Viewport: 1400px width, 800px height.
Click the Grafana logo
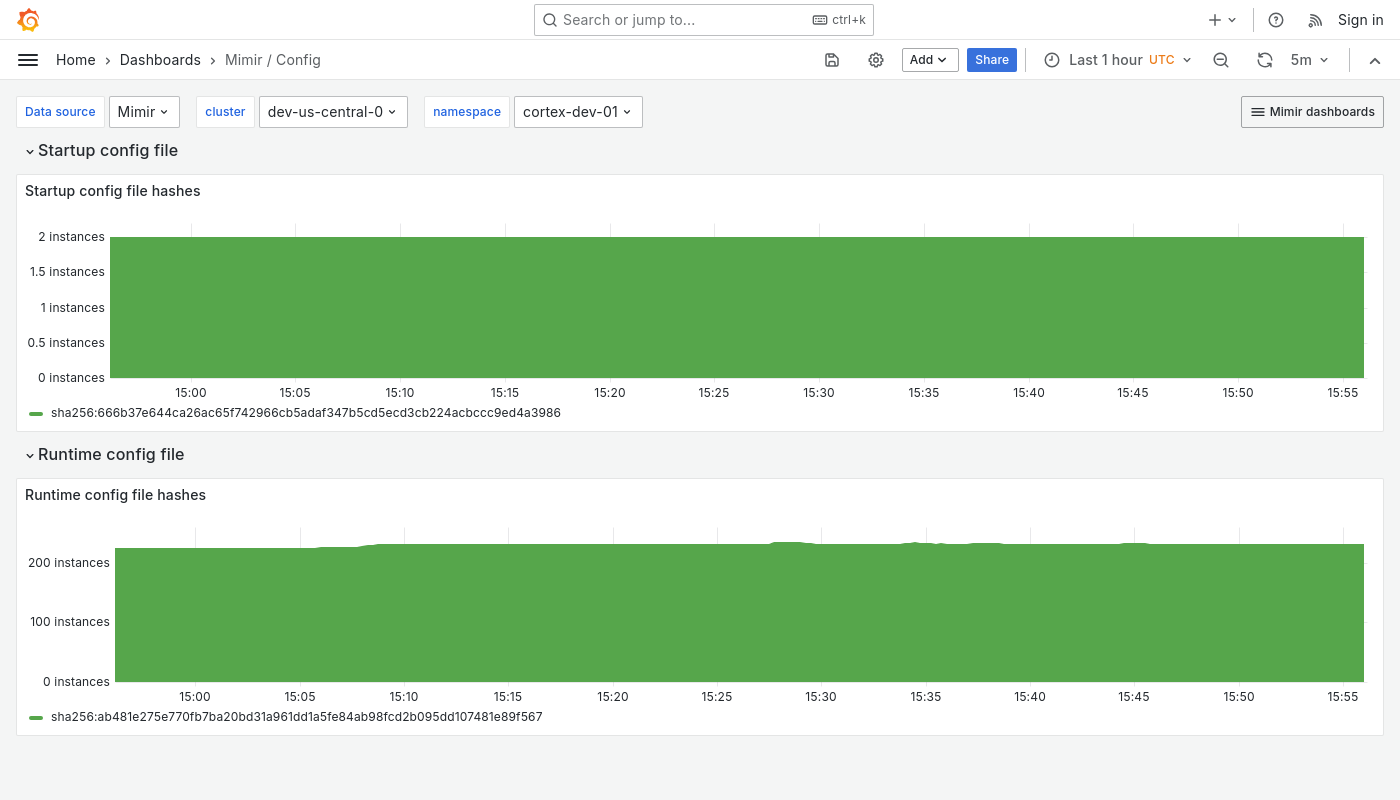coord(28,20)
